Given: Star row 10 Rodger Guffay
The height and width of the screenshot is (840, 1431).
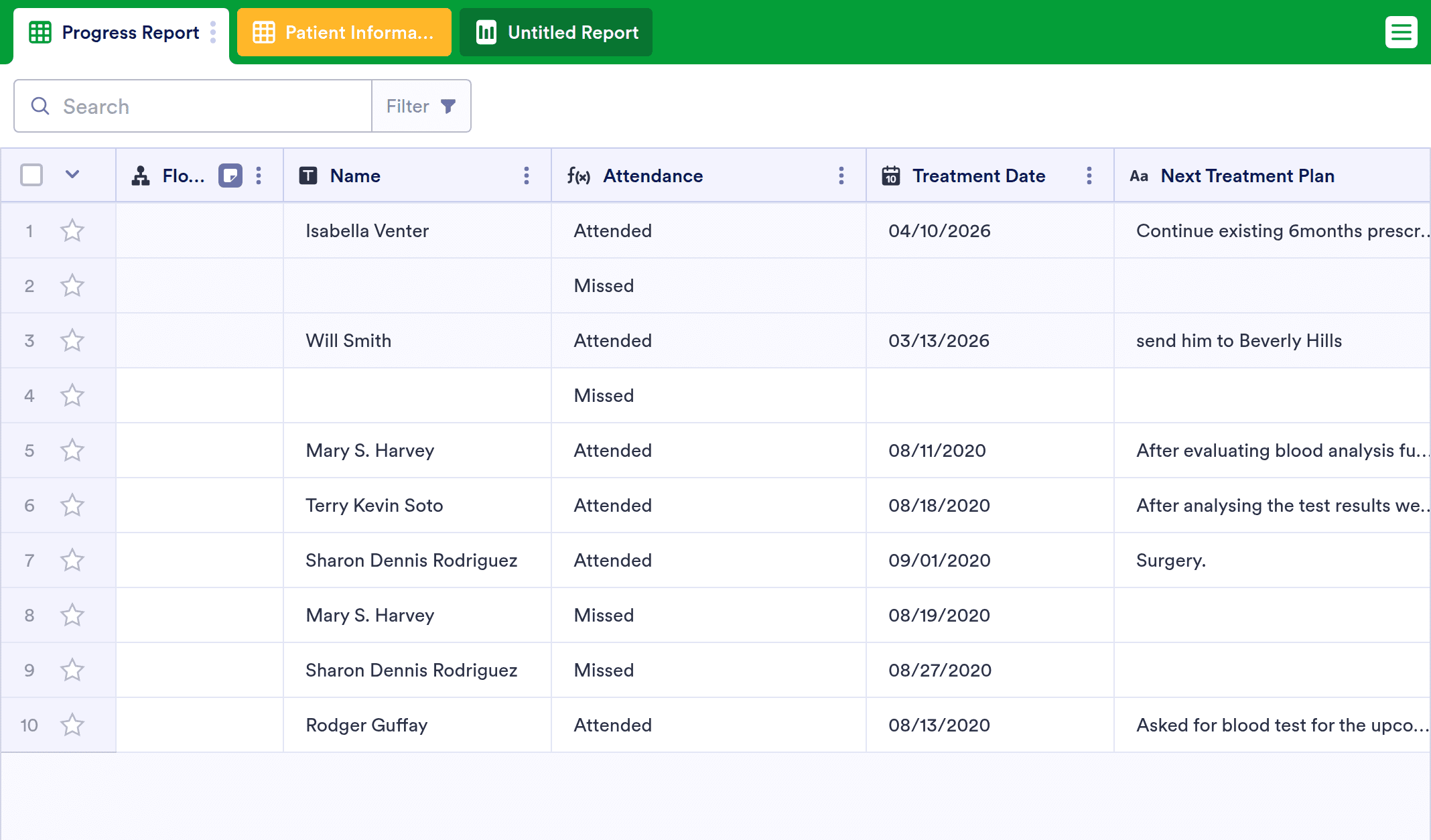Looking at the screenshot, I should (x=72, y=725).
